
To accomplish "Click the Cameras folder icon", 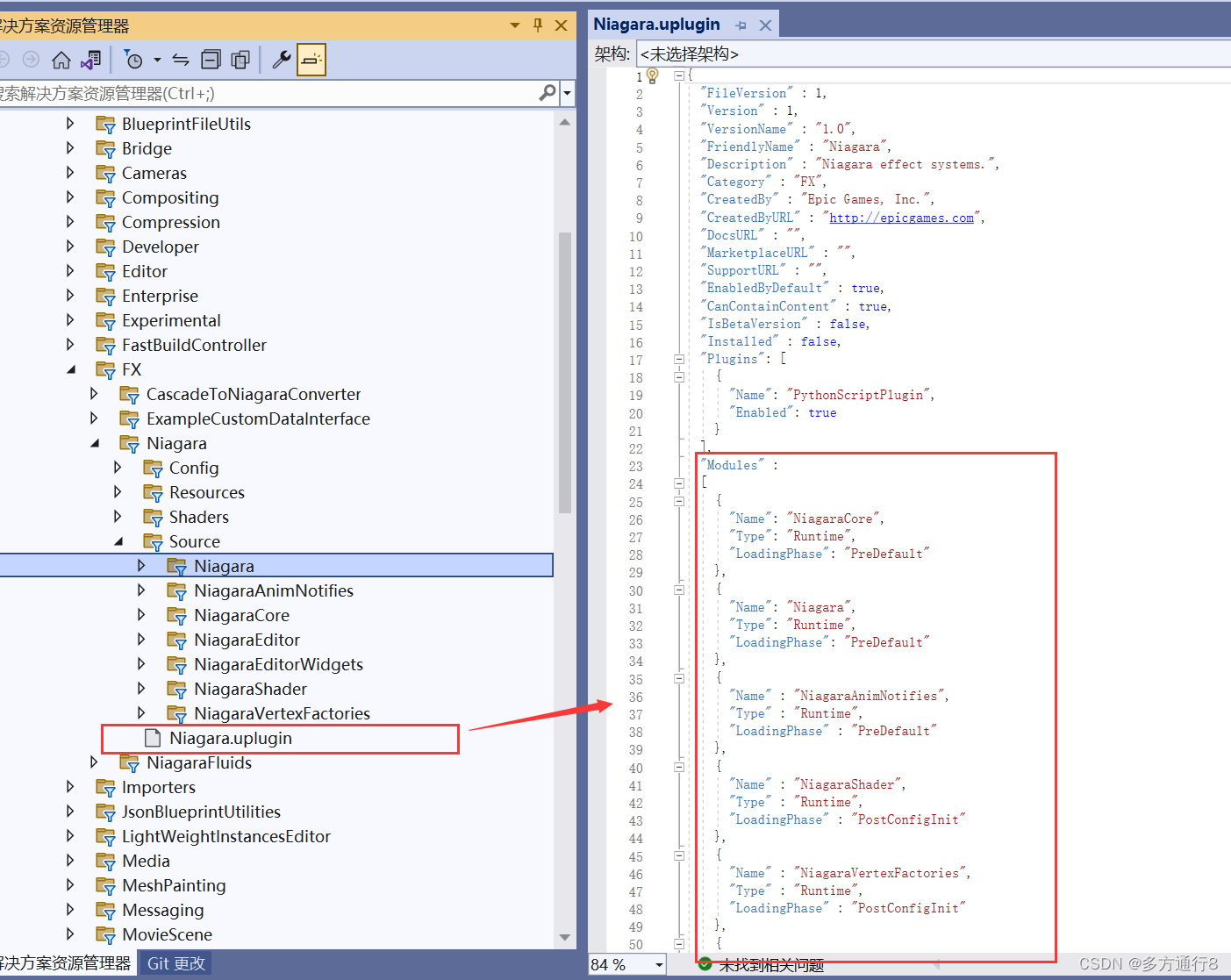I will pos(106,174).
